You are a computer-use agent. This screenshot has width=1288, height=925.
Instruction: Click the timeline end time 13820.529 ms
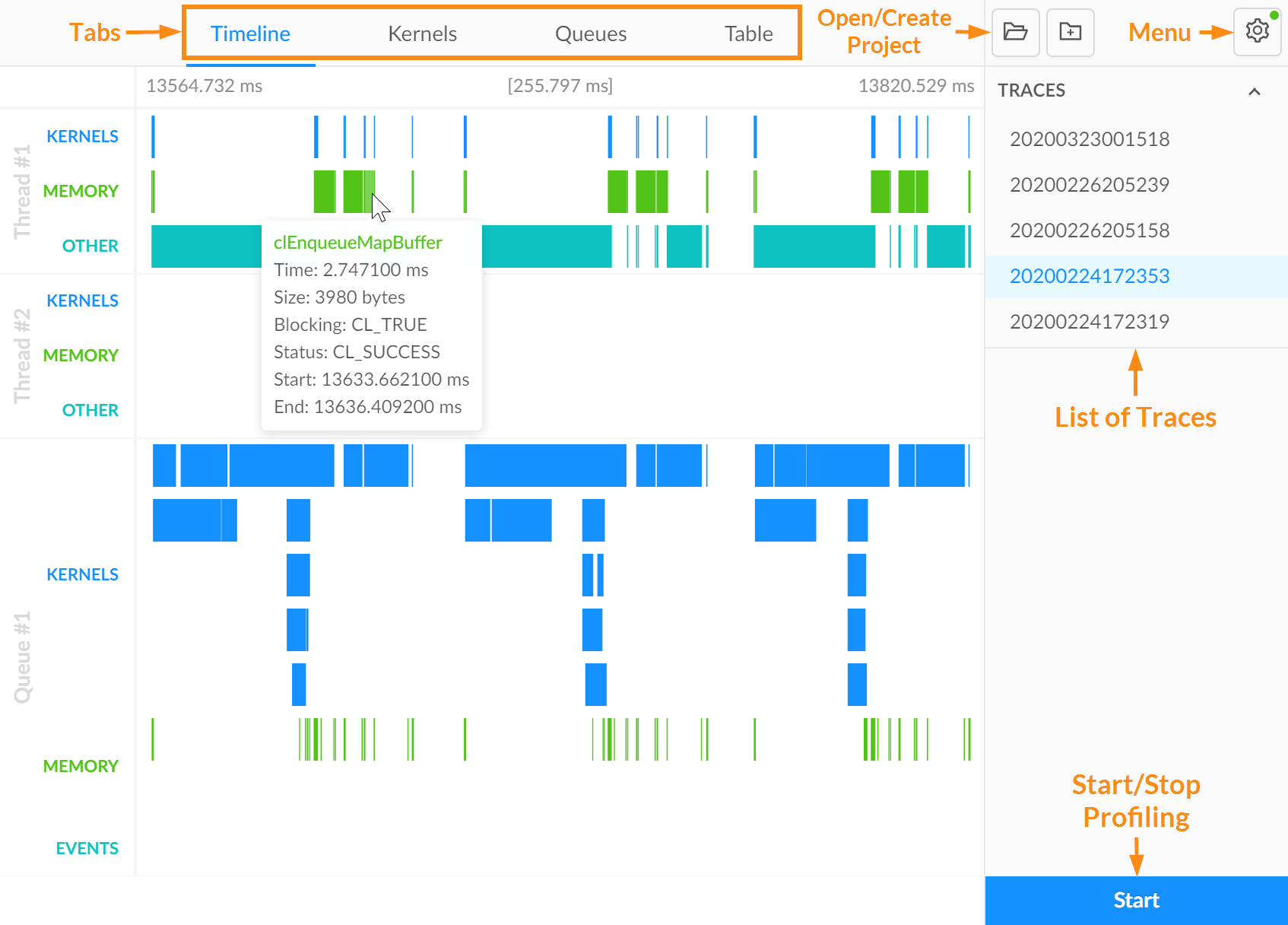click(x=916, y=86)
